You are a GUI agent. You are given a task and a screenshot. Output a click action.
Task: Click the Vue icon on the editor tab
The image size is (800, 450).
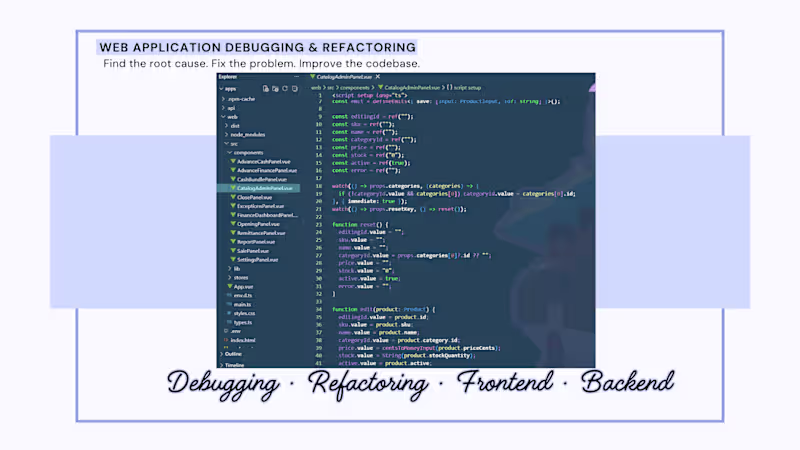(312, 77)
